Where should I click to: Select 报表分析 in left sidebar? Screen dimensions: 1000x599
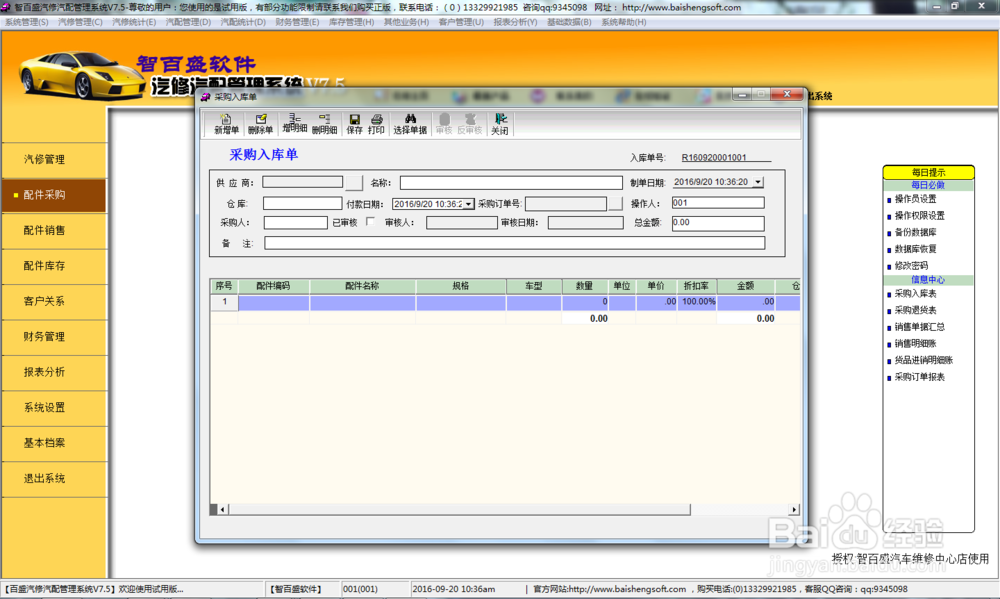click(x=54, y=372)
